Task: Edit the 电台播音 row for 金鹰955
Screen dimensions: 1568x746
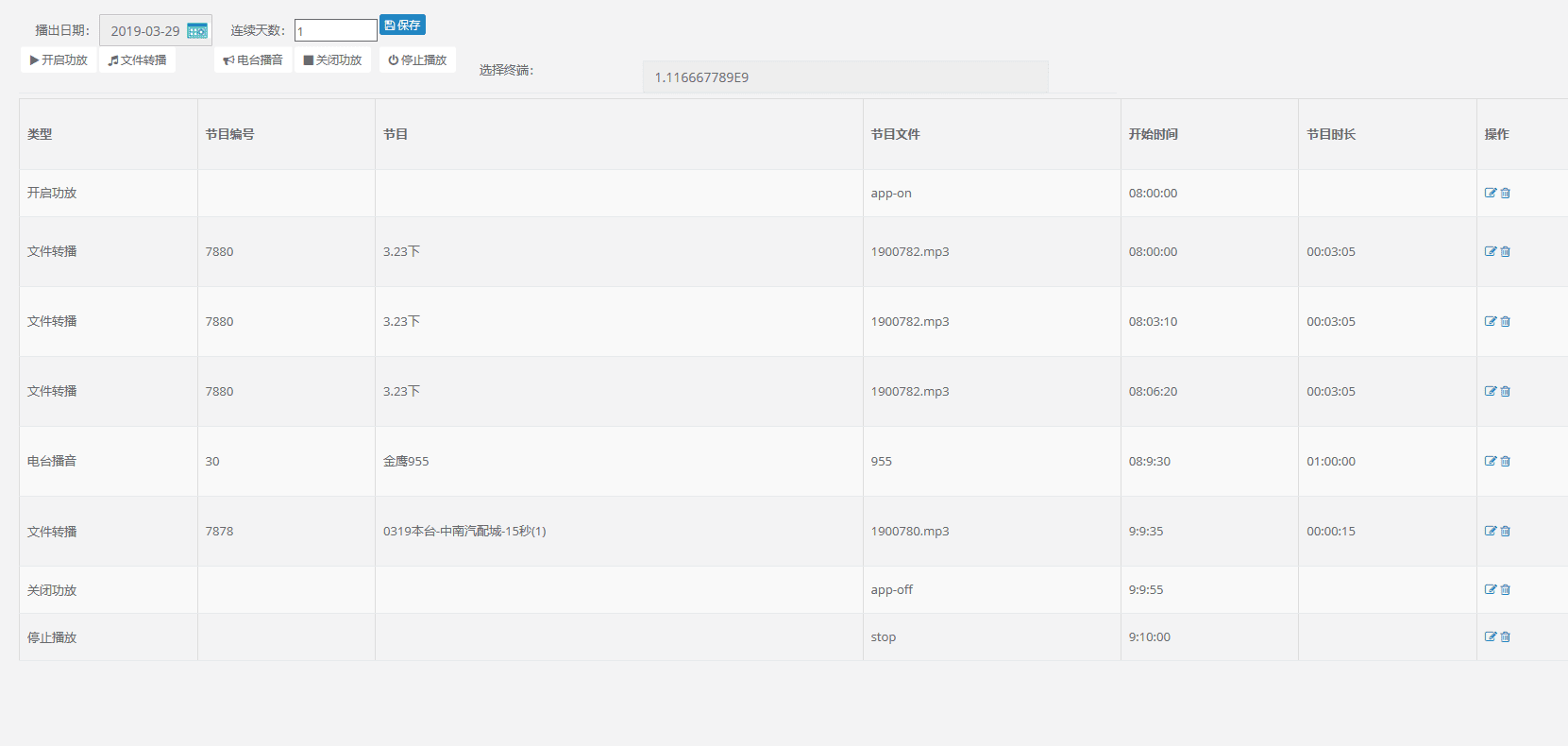Action: [x=1491, y=461]
